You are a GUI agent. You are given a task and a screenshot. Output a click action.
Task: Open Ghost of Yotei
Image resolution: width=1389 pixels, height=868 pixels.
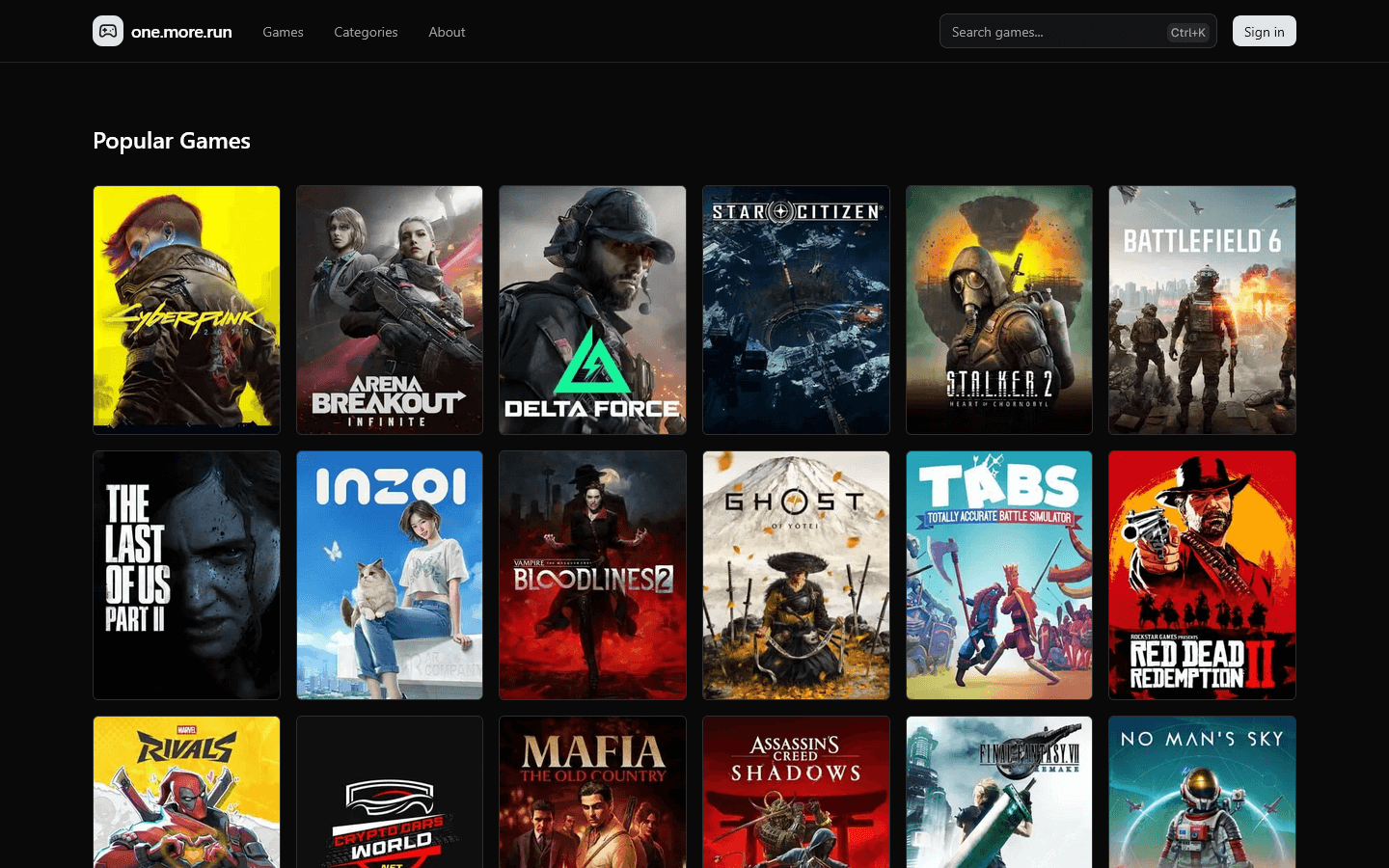tap(796, 575)
